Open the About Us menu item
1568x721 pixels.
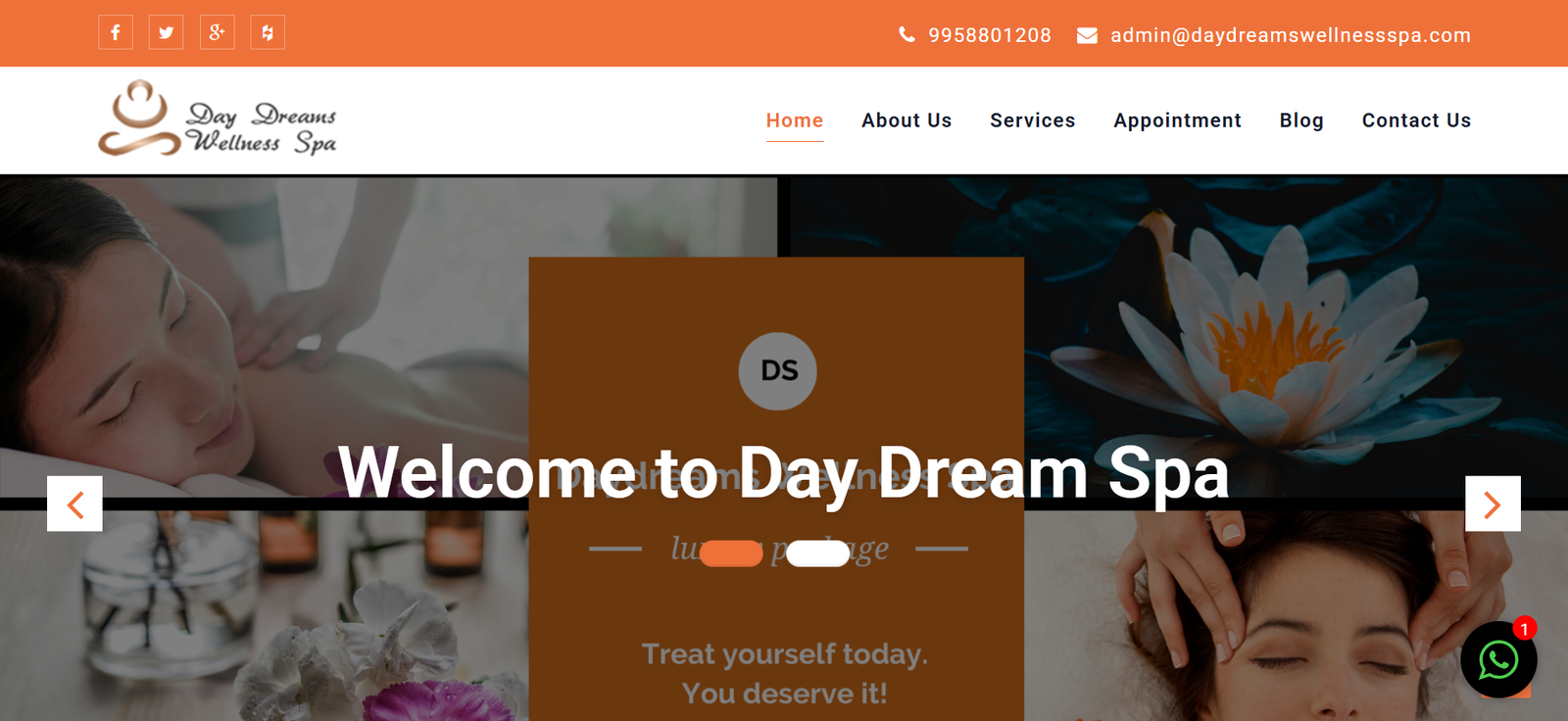click(x=906, y=120)
